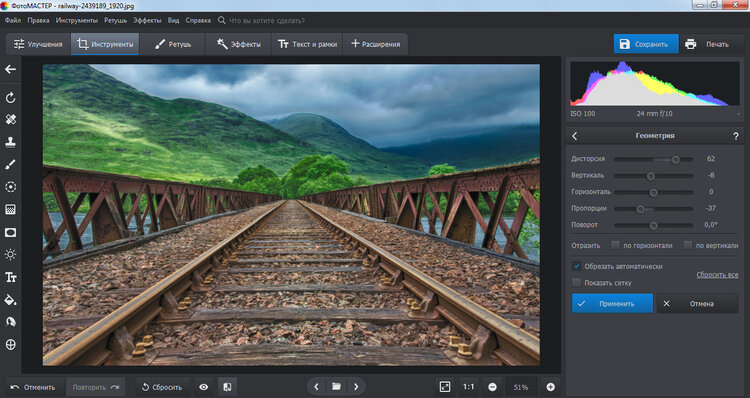This screenshot has width=750, height=398.
Task: Click the Сбросить все link
Action: [717, 275]
